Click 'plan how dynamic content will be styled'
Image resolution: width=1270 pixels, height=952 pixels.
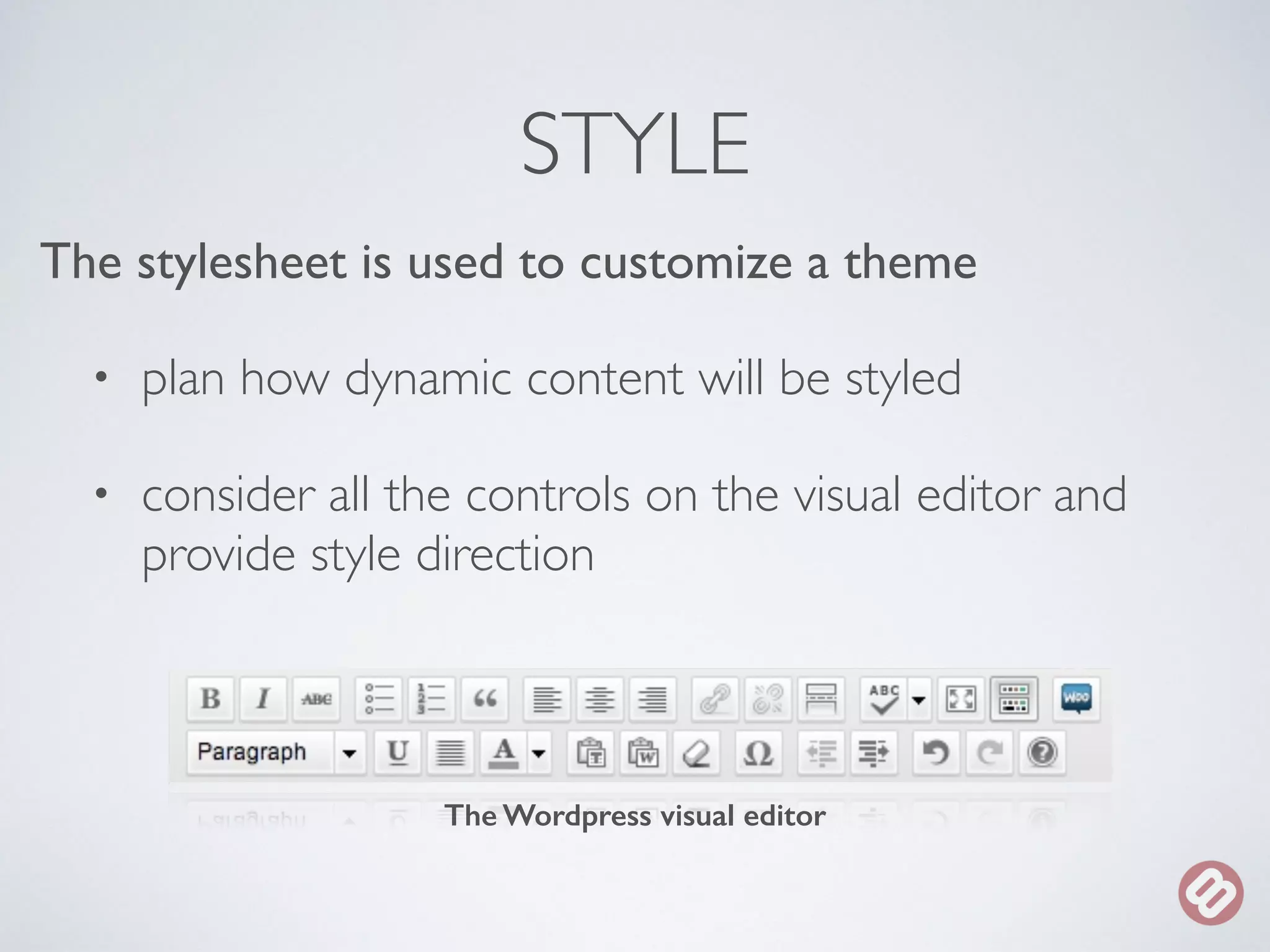pyautogui.click(x=551, y=379)
